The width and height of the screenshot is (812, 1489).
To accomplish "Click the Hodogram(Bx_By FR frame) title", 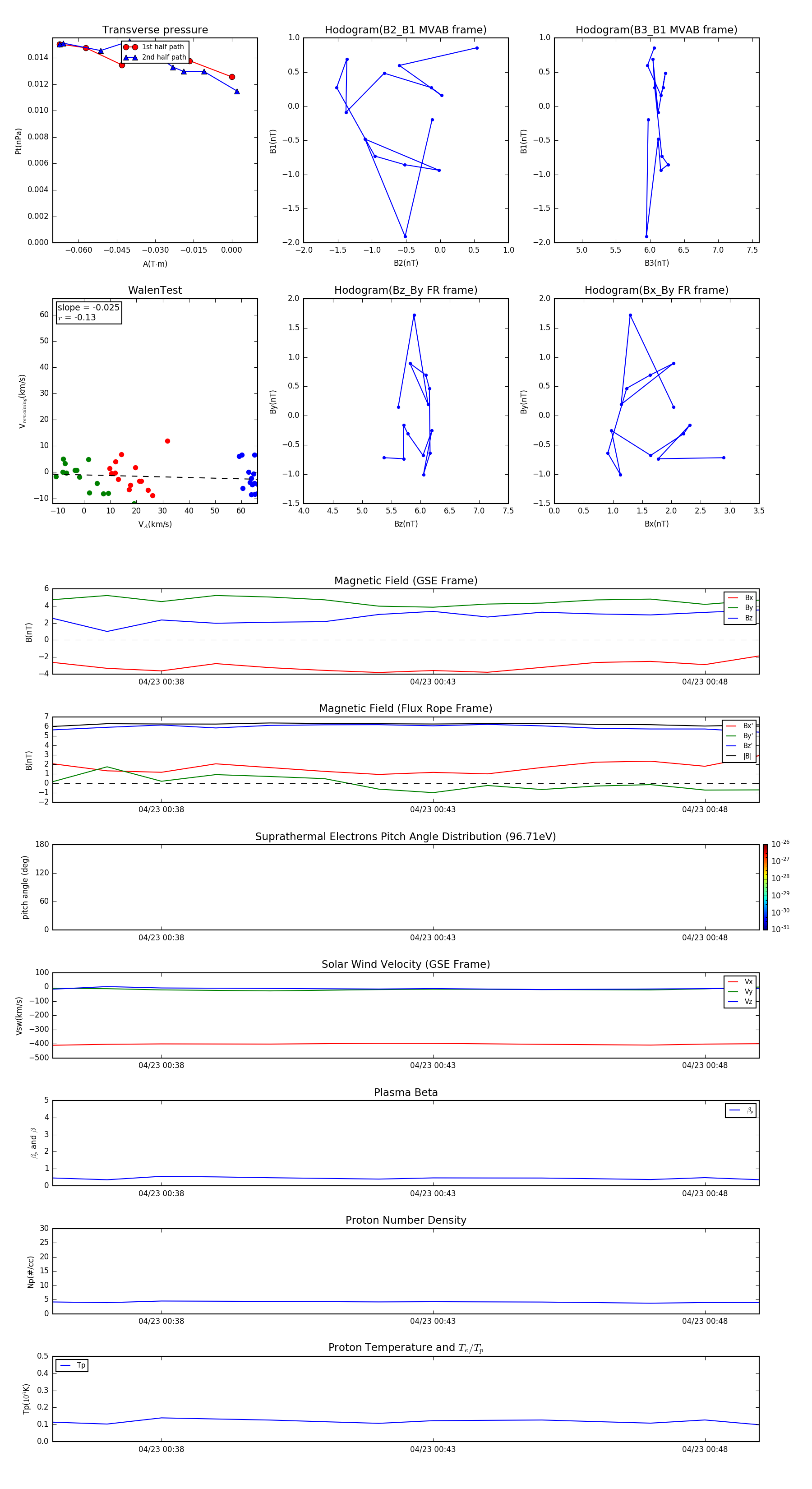I will coord(656,290).
